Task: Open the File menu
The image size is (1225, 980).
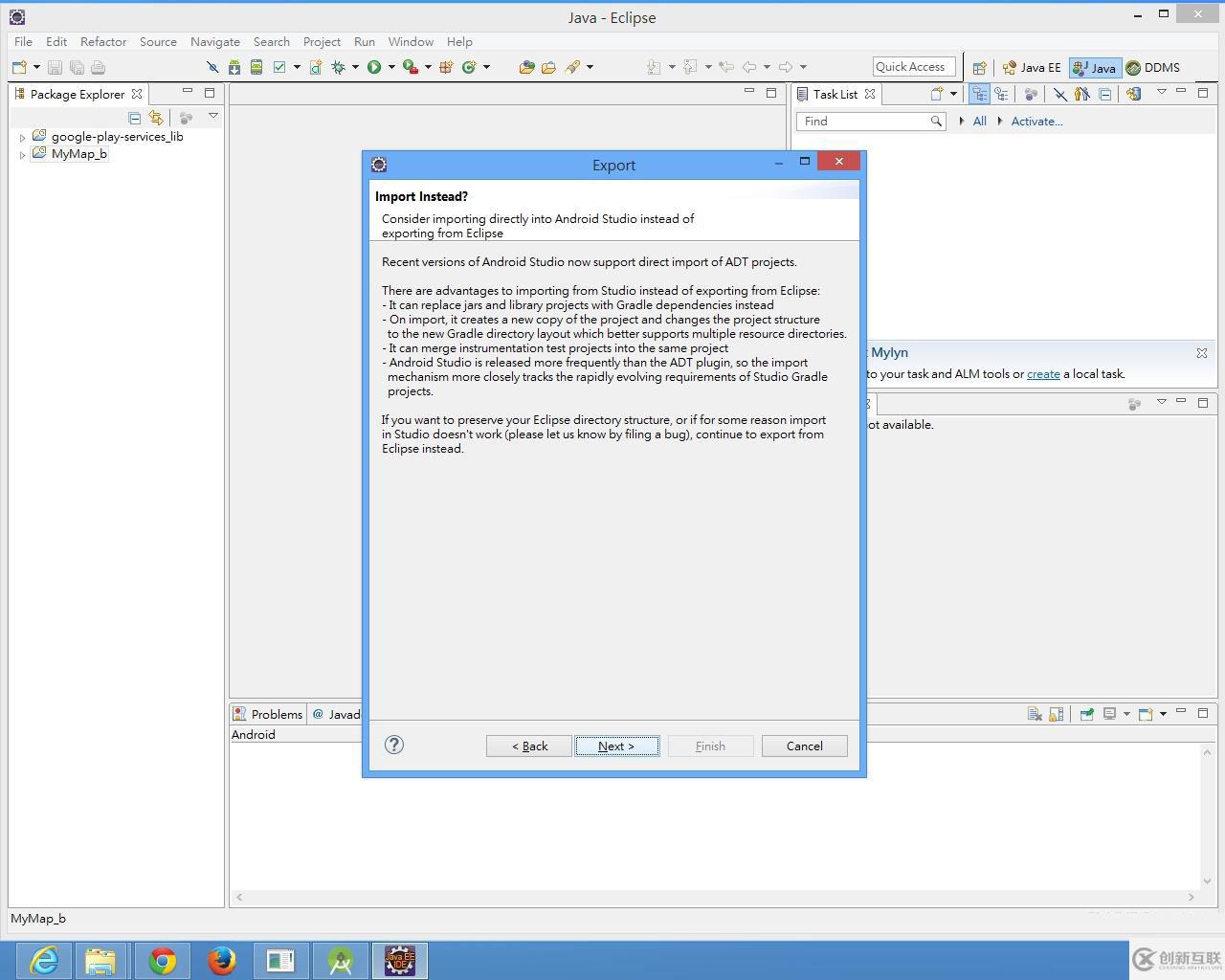Action: [x=23, y=42]
